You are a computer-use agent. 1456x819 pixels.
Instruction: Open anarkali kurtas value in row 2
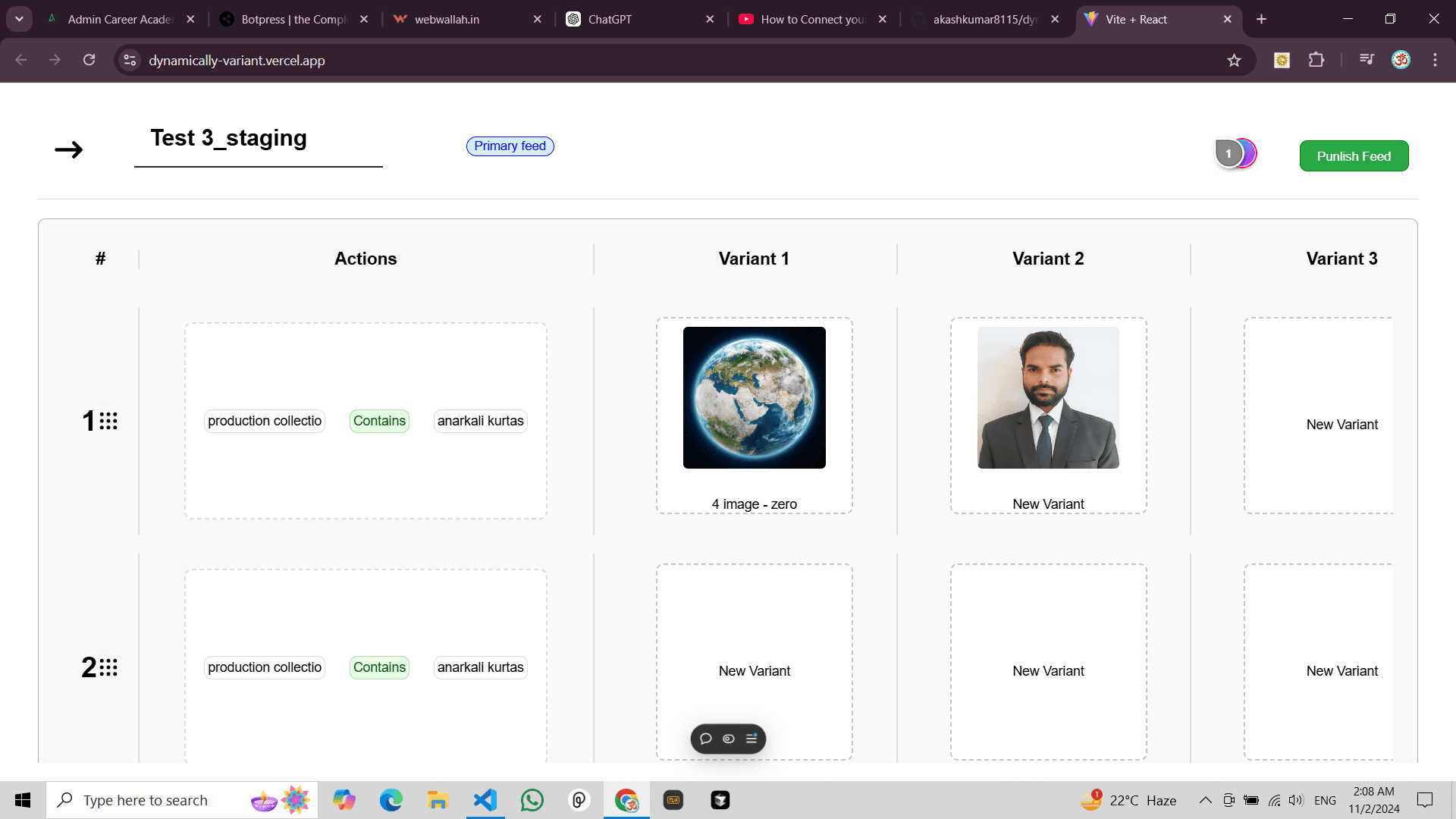click(480, 667)
